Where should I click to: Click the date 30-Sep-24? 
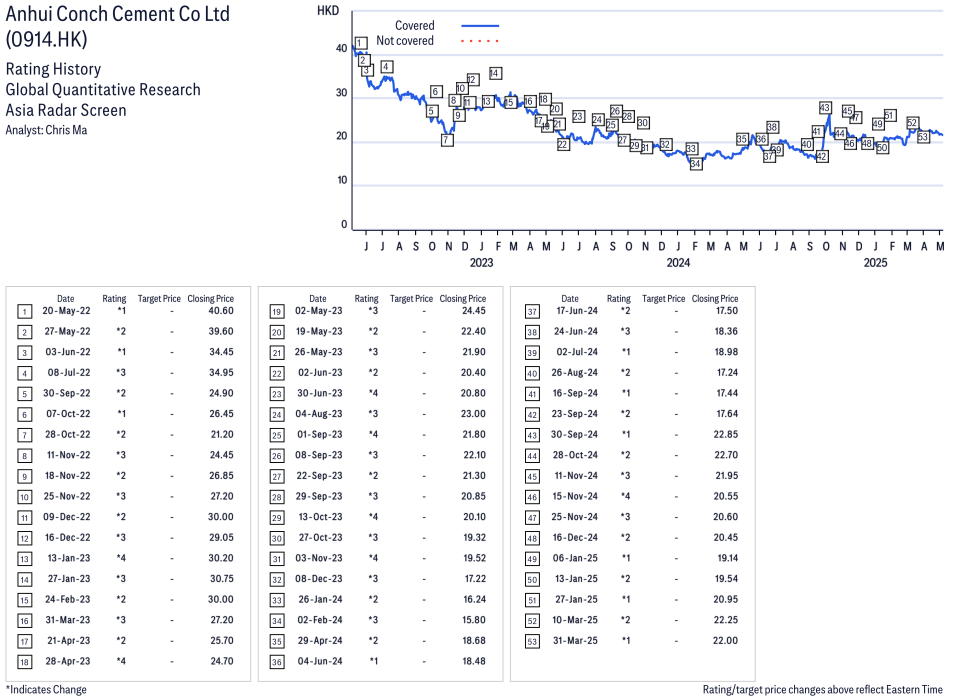574,434
